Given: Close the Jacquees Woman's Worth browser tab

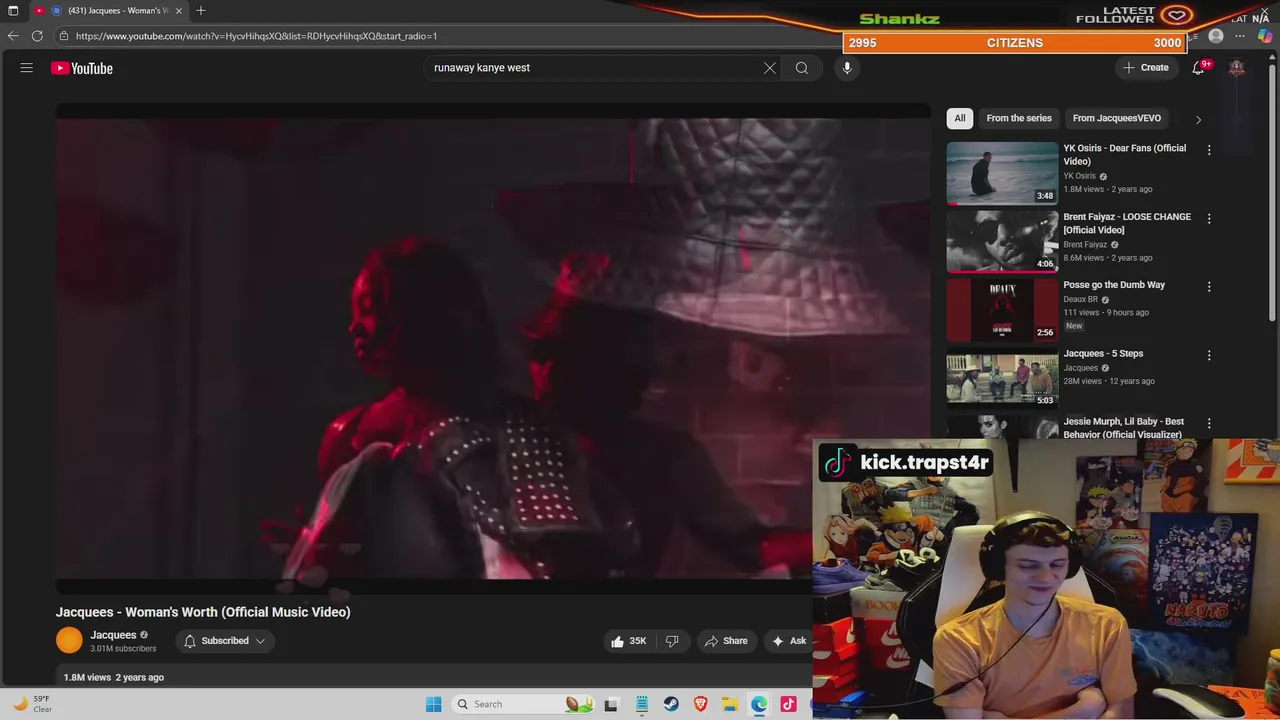Looking at the screenshot, I should pos(179,10).
